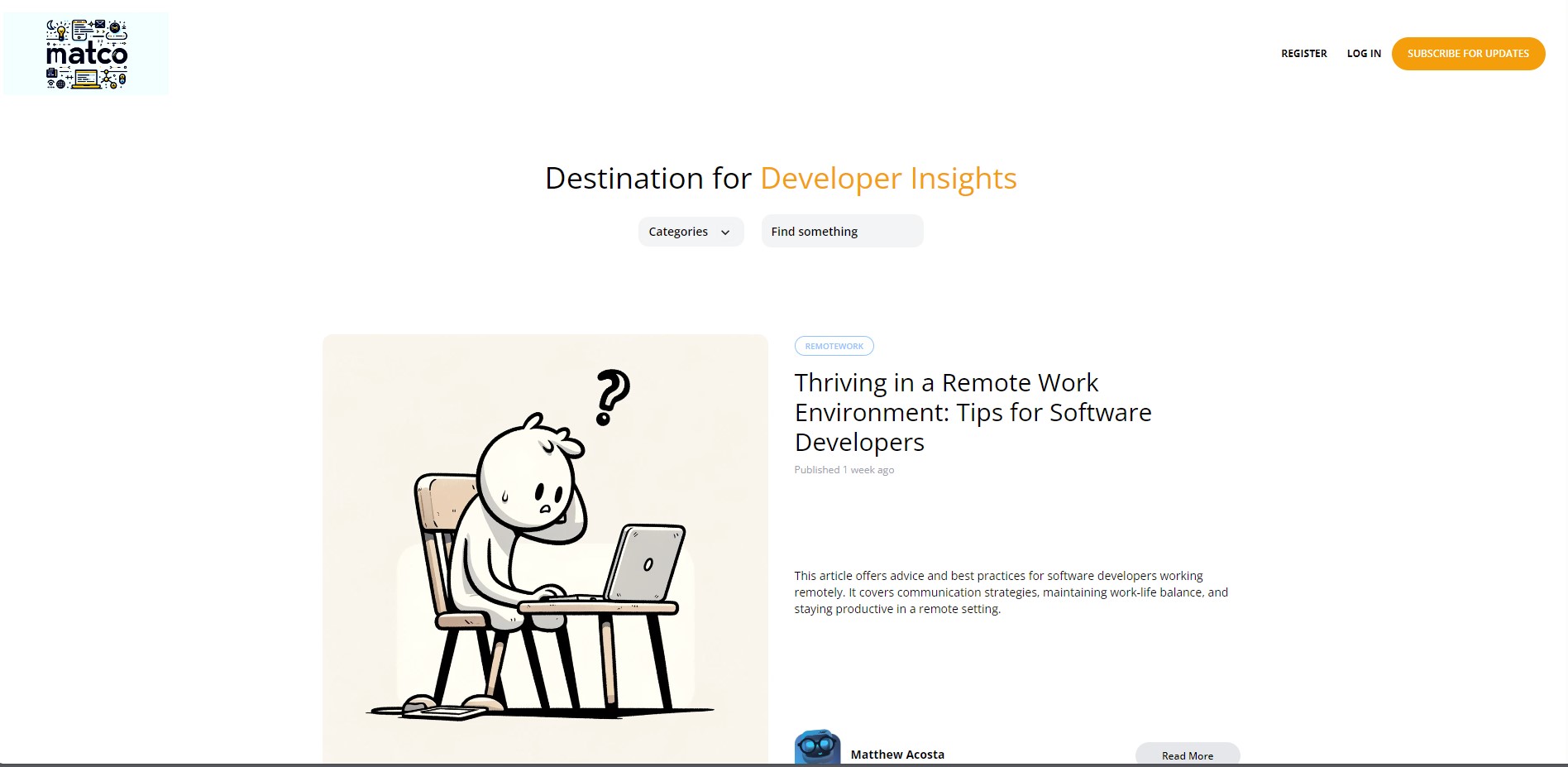The image size is (1568, 767).
Task: Expand the Categories dropdown
Action: point(691,232)
